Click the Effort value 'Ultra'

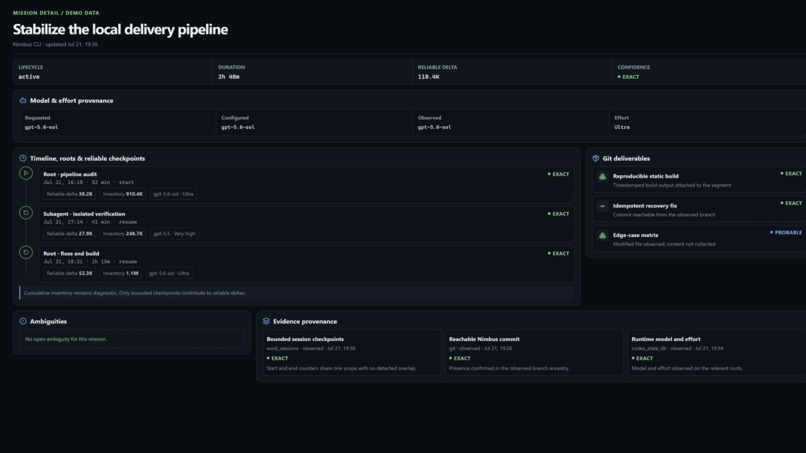click(621, 127)
